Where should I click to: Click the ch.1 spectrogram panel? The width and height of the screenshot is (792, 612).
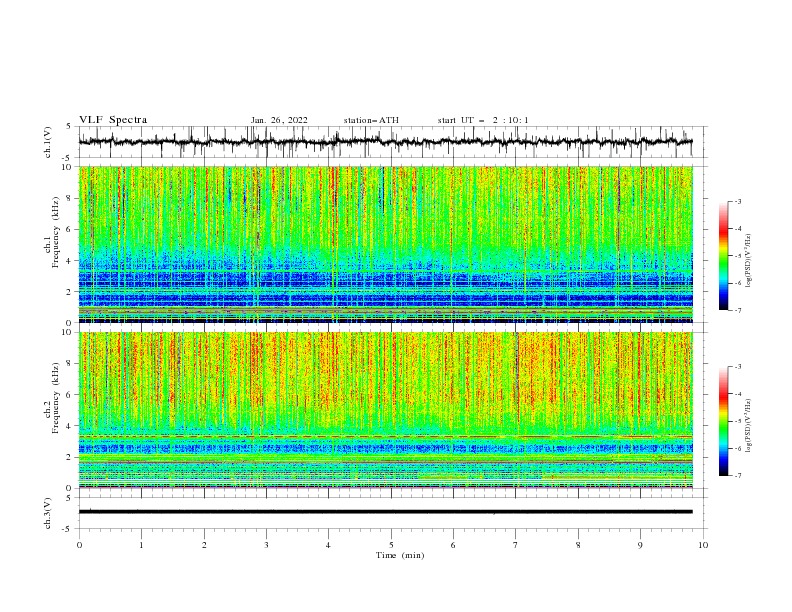point(385,244)
